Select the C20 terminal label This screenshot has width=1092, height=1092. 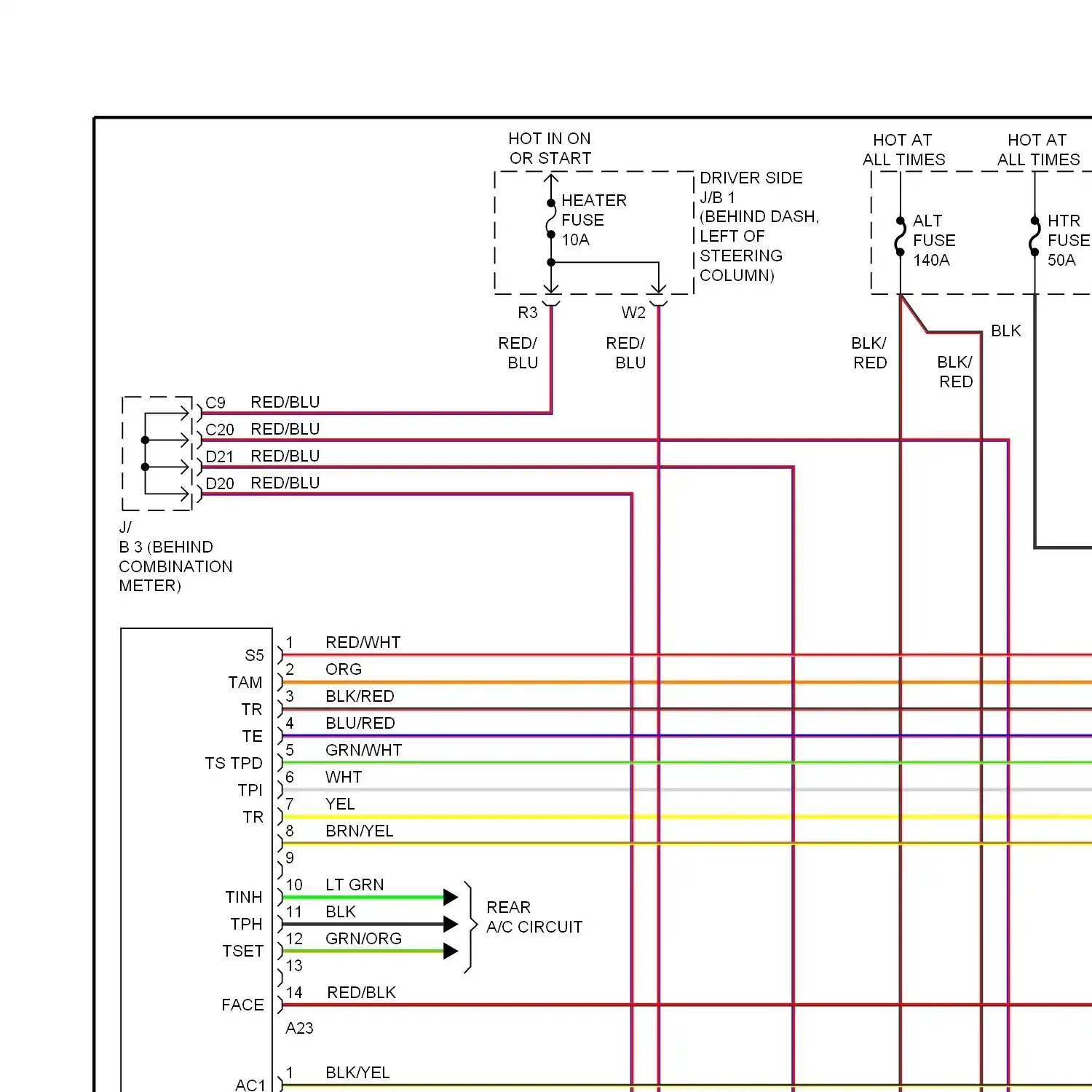click(220, 430)
